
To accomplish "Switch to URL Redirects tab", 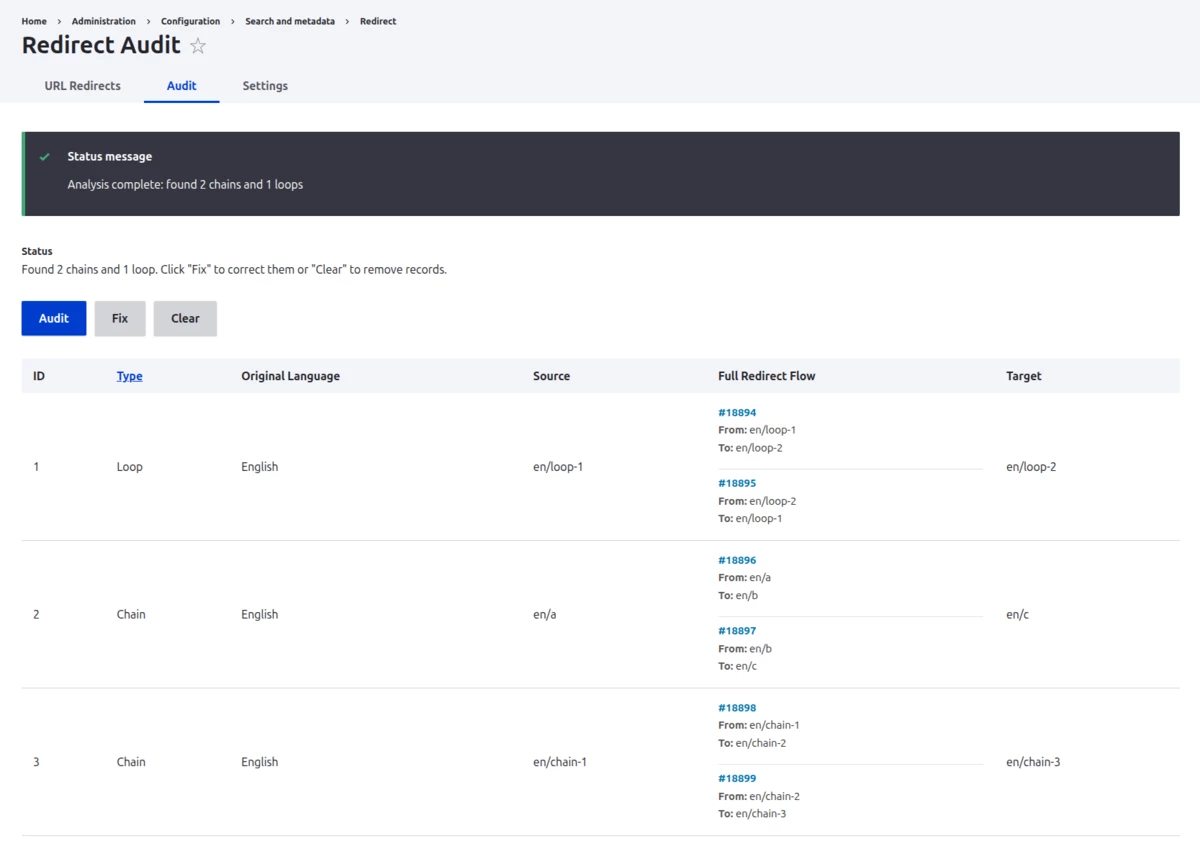I will coord(83,86).
